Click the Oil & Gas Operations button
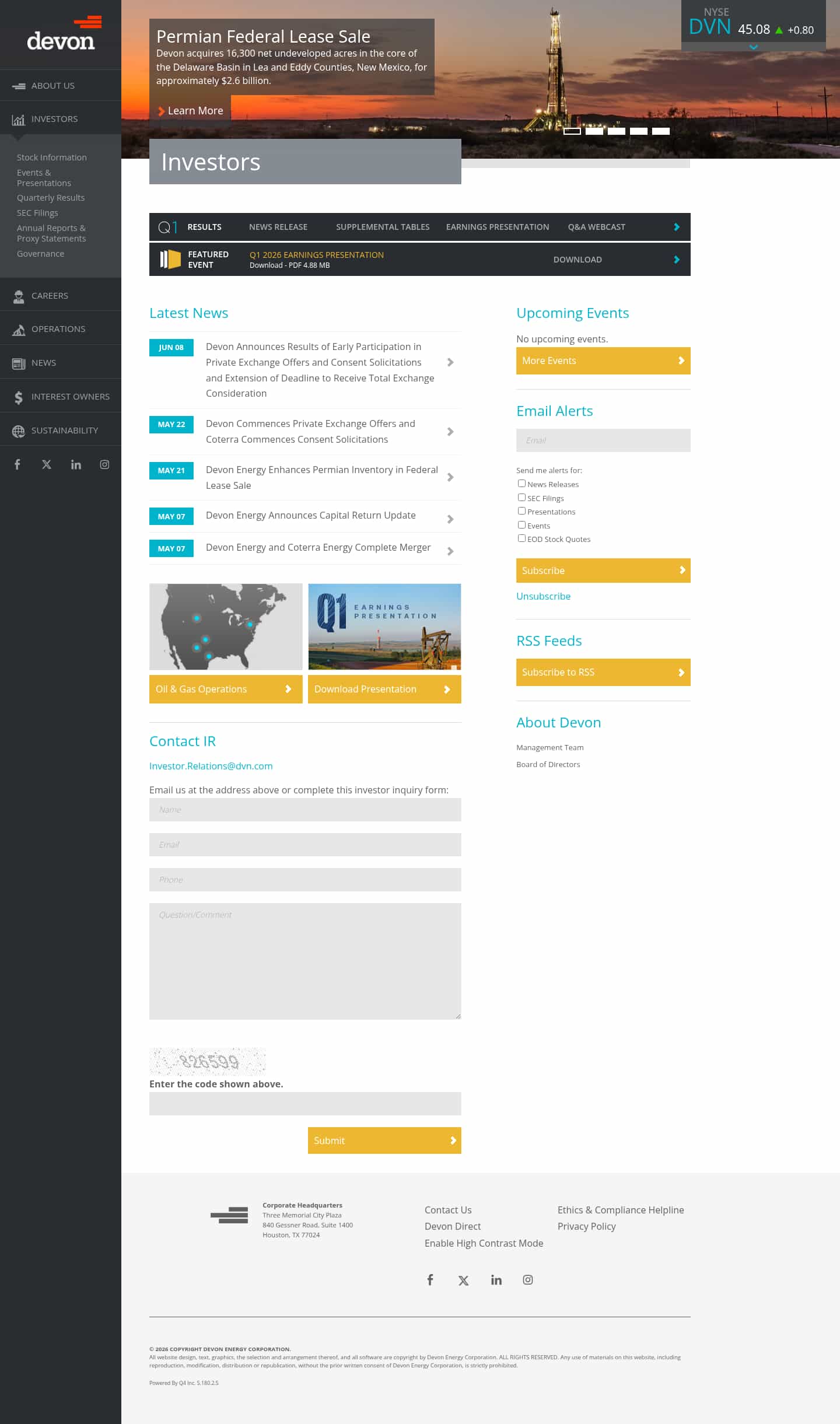 (226, 689)
